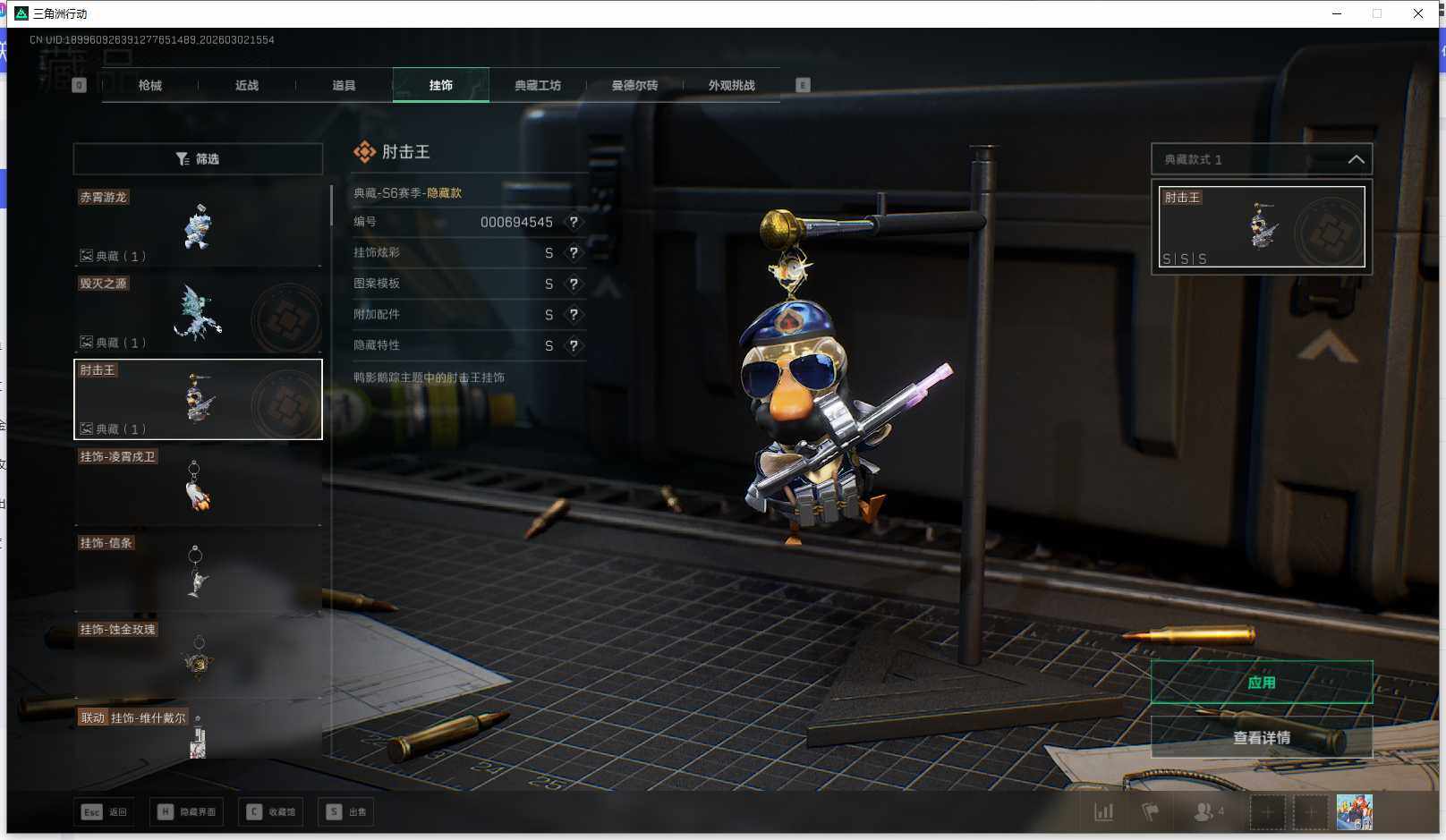Select the 挂饰 tab

[440, 86]
